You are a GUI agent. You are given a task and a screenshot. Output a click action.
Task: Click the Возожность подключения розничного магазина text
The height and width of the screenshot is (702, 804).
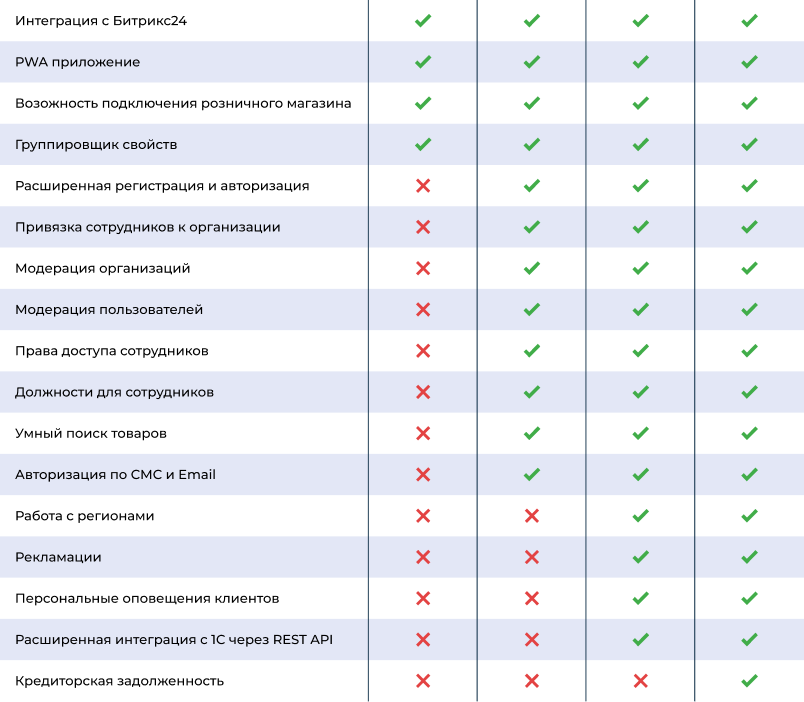(x=183, y=103)
